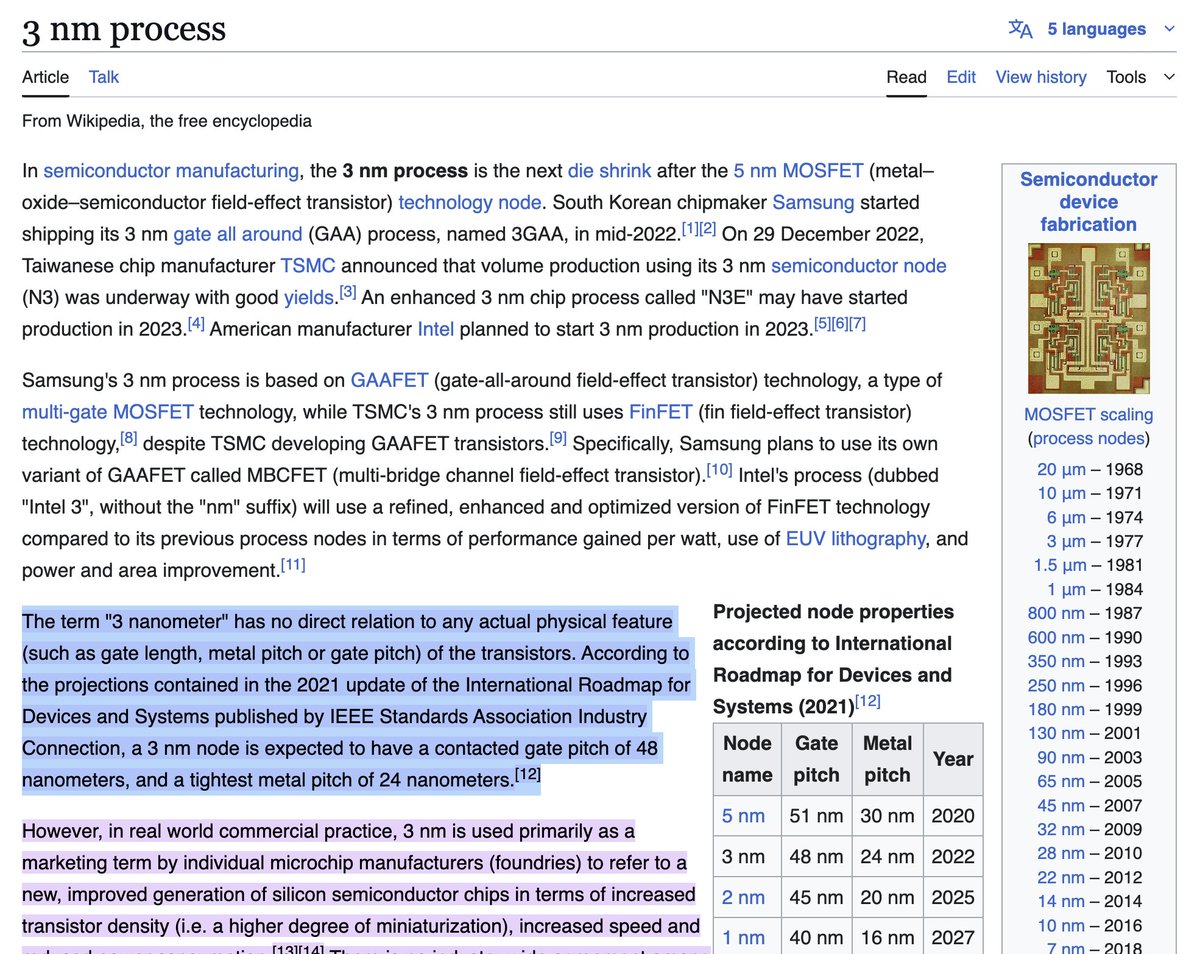Image resolution: width=1200 pixels, height=954 pixels.
Task: Open the die shrink link
Action: [x=609, y=171]
